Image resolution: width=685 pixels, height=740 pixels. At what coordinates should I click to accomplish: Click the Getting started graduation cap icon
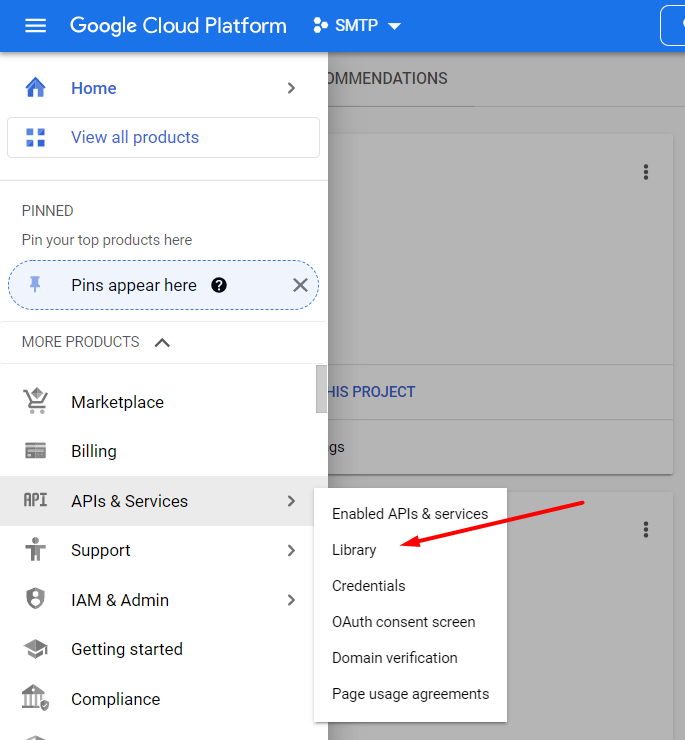(35, 648)
